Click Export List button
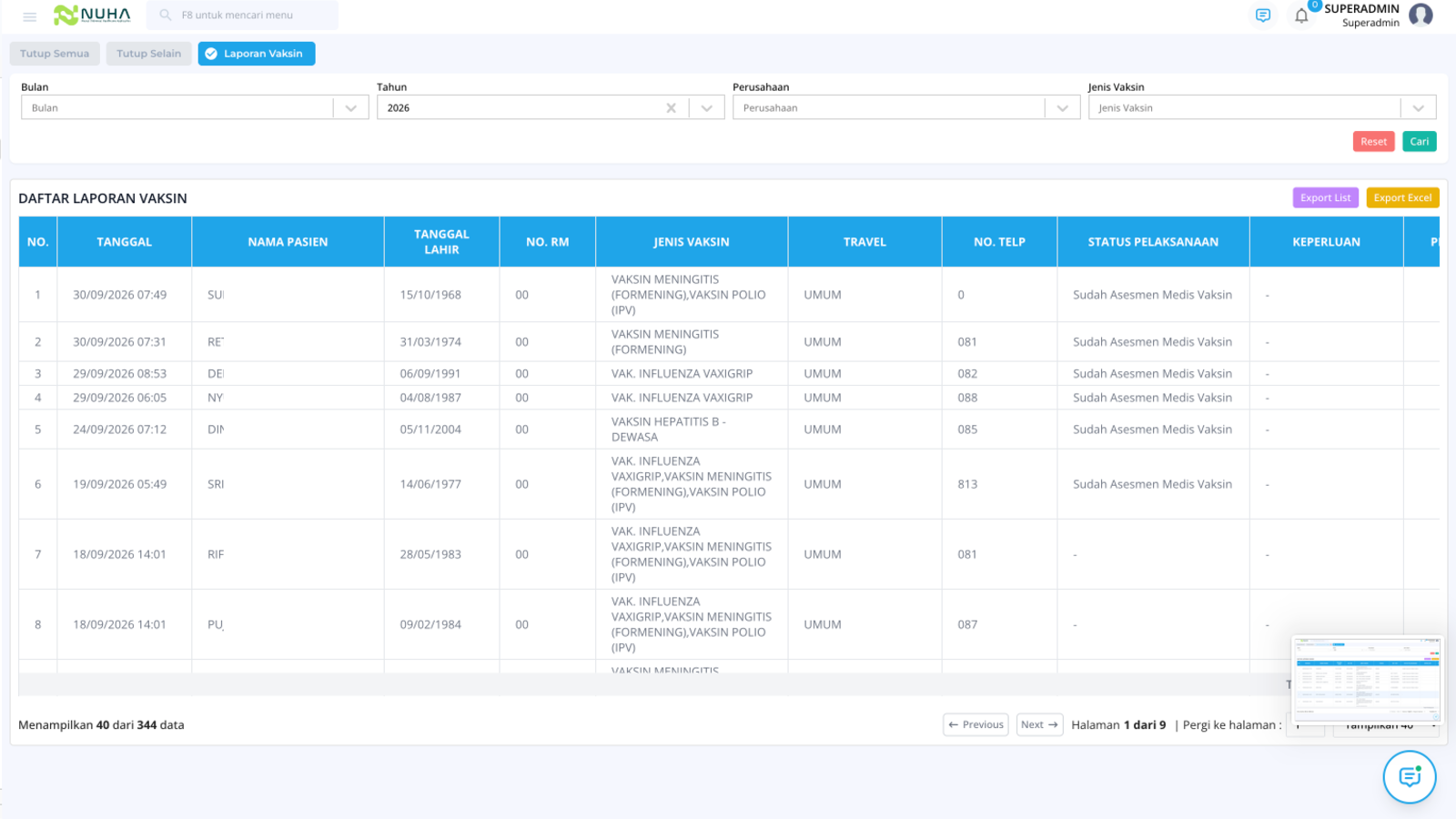1456x819 pixels. click(1325, 197)
